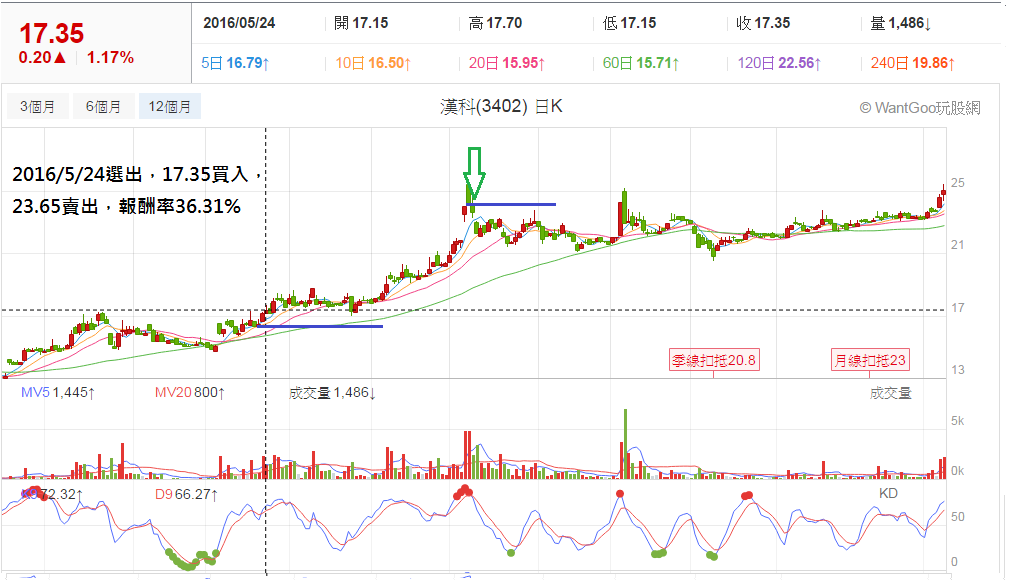The width and height of the screenshot is (1010, 580).
Task: Click the chart title 漢科(3402) 日K
Action: (x=501, y=106)
